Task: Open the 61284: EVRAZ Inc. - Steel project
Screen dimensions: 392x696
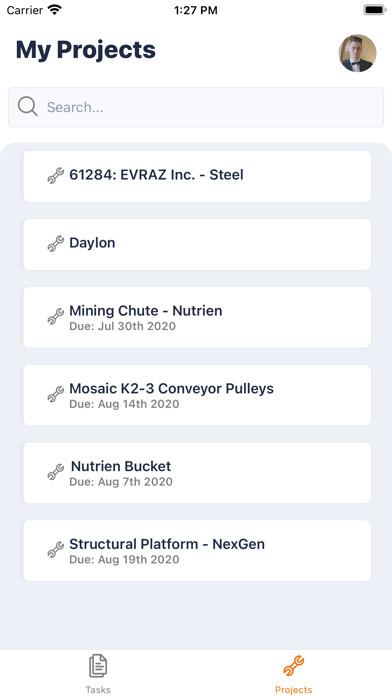Action: 197,176
